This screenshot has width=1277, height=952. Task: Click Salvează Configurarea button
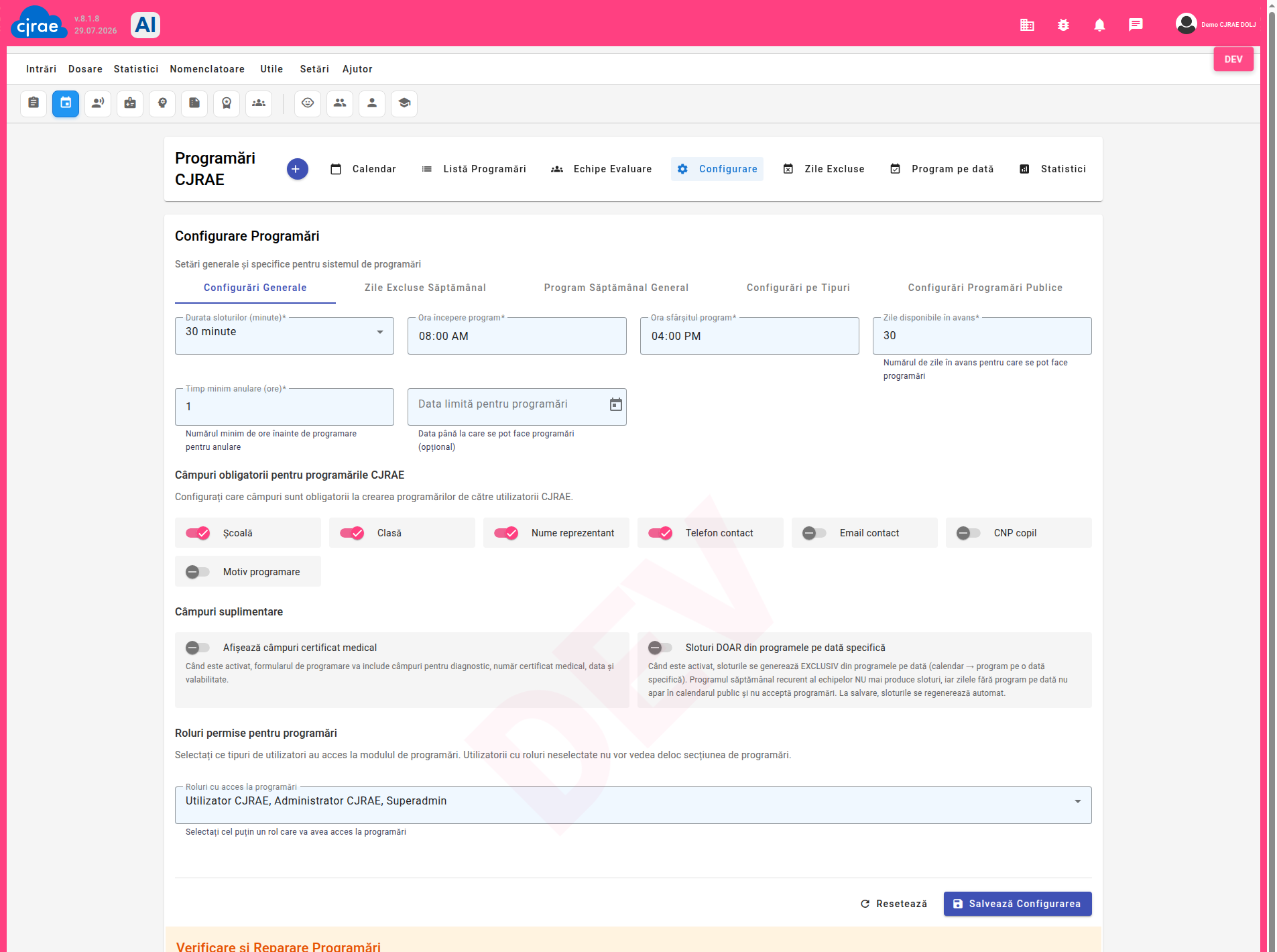click(x=1018, y=904)
